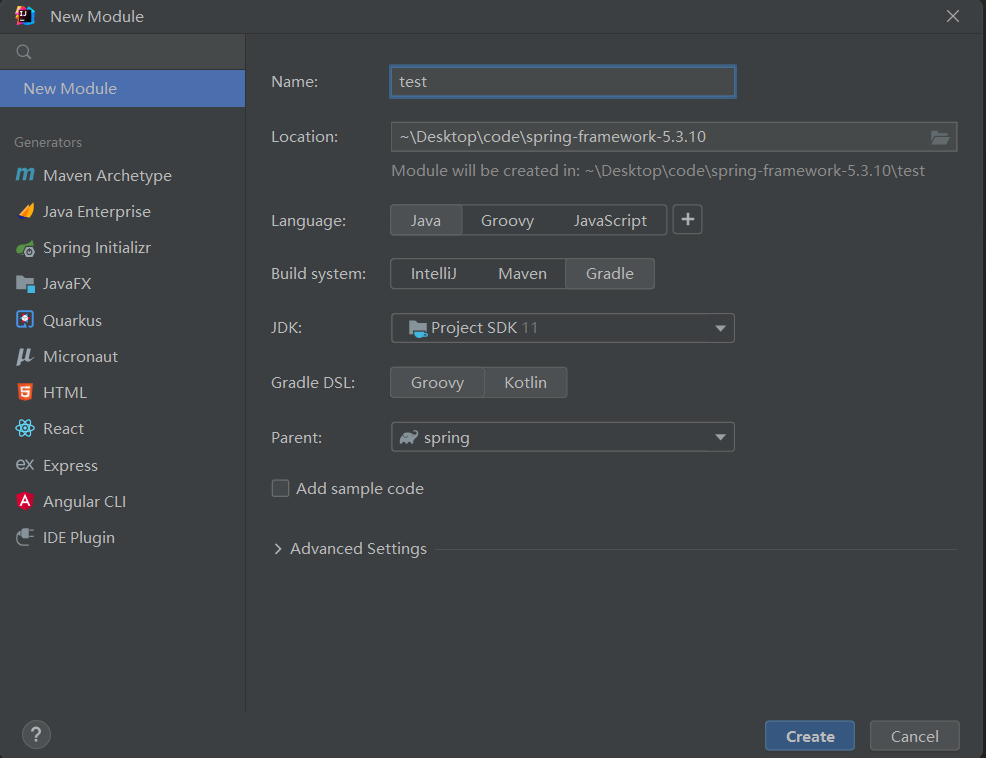Open folder browser icon in Location field
986x758 pixels.
click(x=940, y=137)
